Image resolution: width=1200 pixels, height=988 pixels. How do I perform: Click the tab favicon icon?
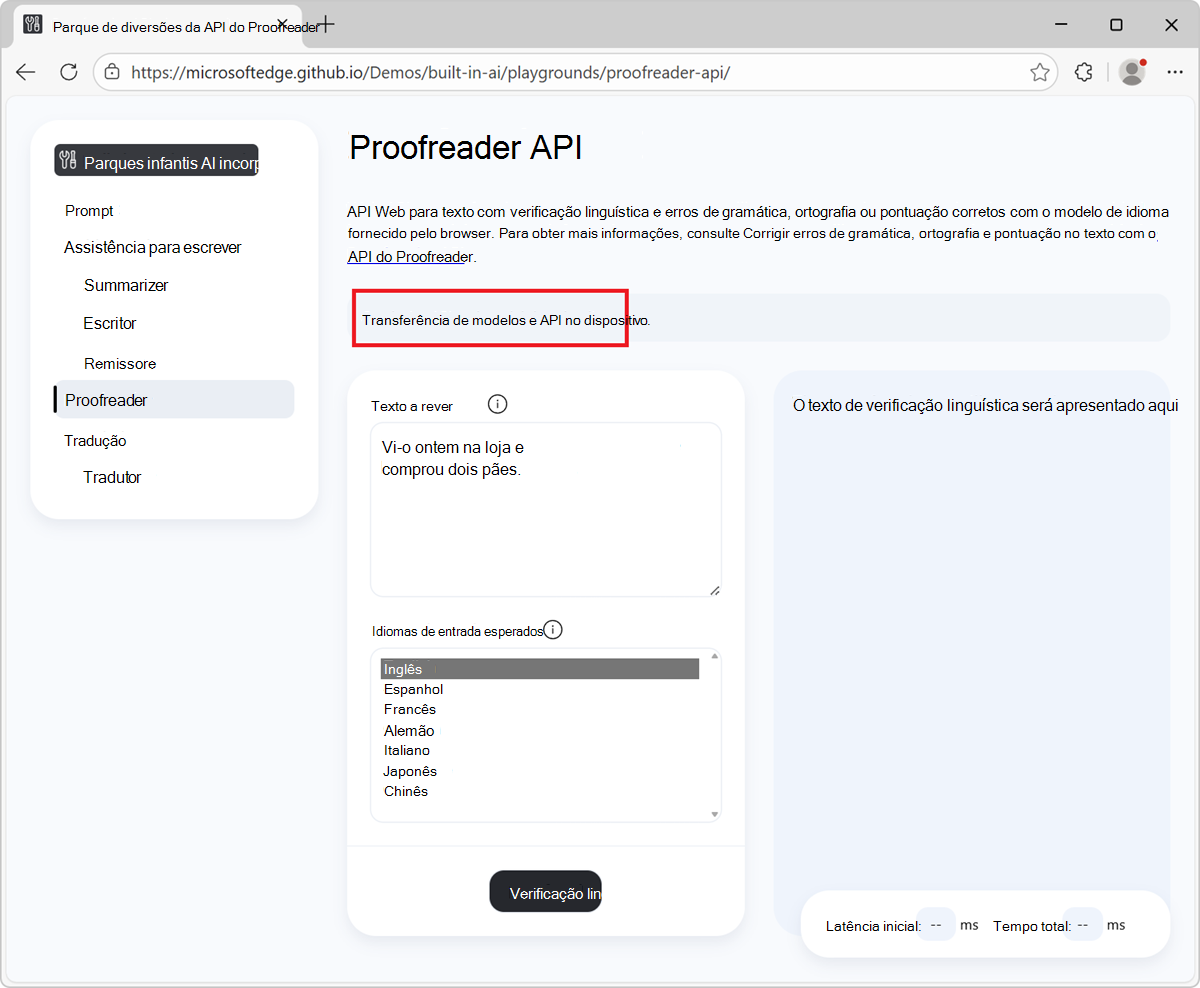pos(32,25)
